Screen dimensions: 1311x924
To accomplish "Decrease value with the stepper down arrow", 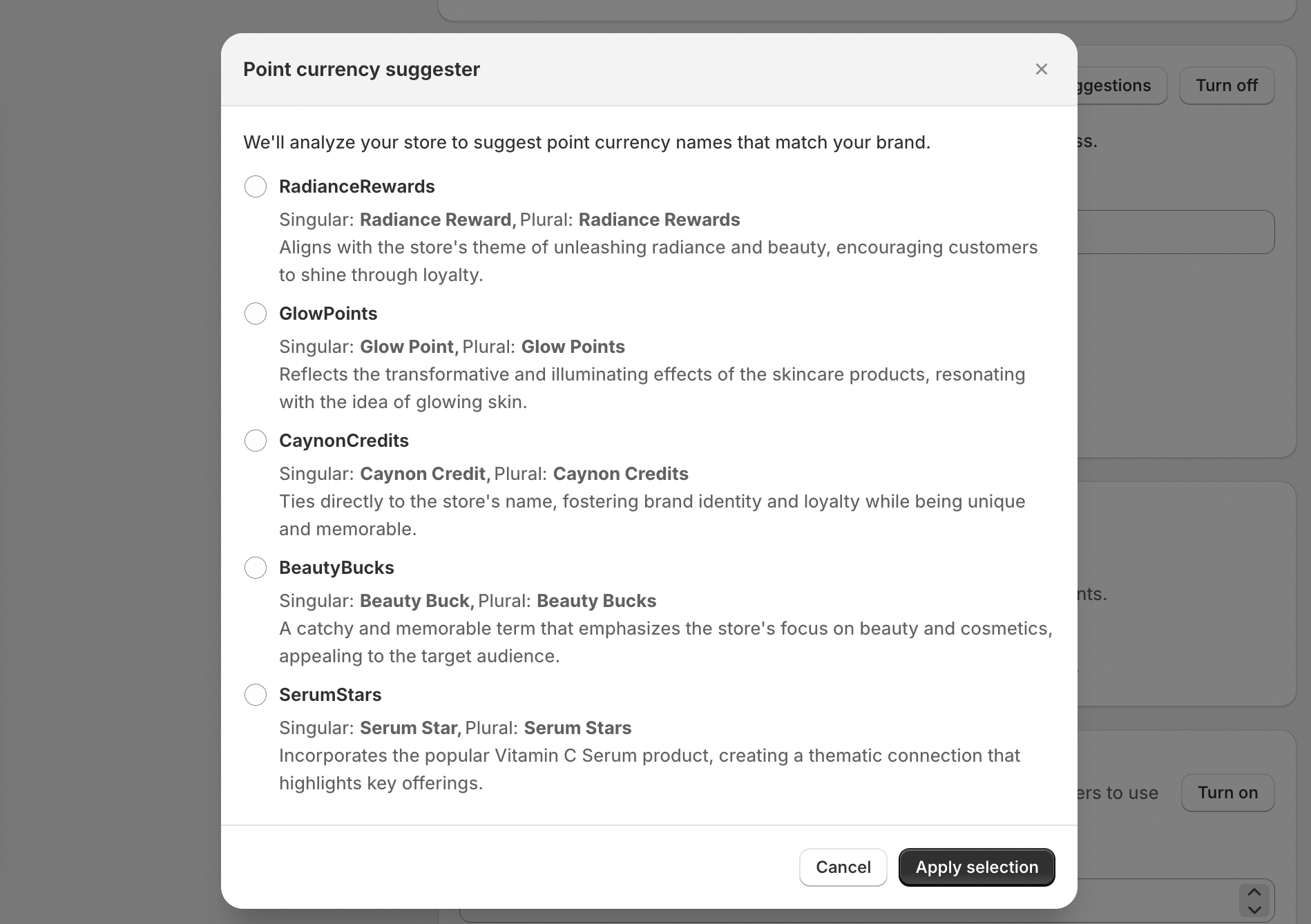I will [x=1254, y=911].
